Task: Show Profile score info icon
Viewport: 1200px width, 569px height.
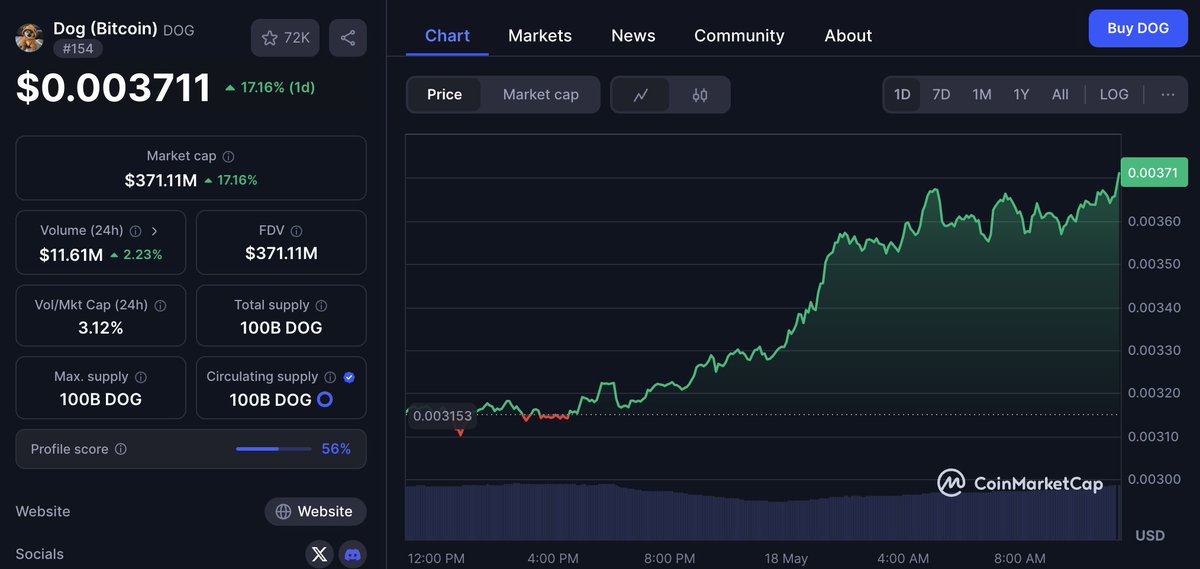Action: [x=120, y=450]
